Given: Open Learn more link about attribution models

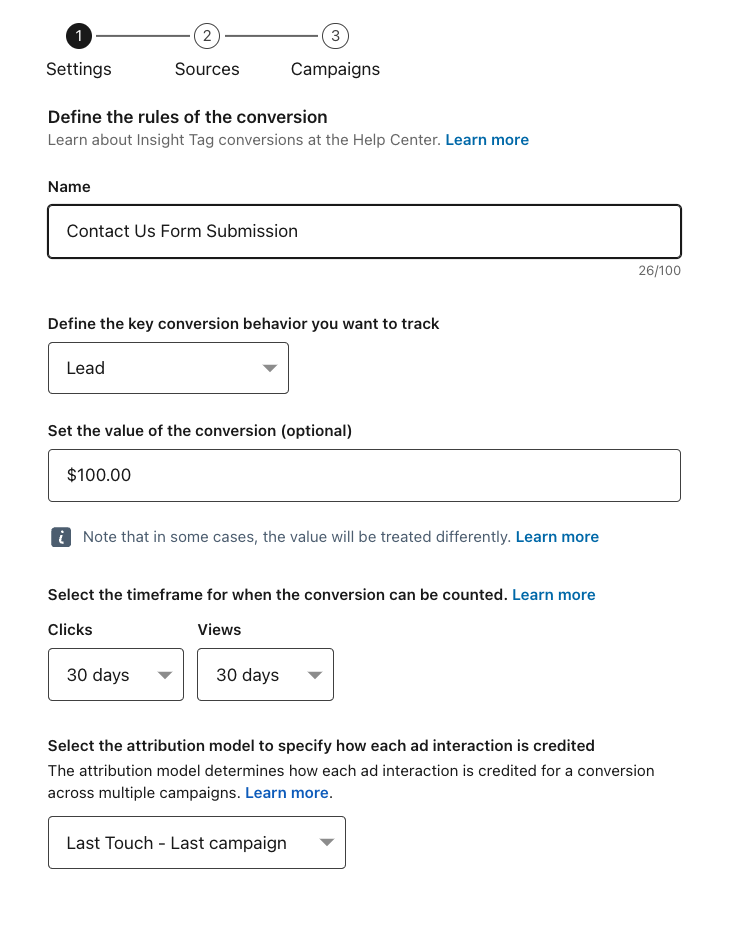Looking at the screenshot, I should 287,793.
